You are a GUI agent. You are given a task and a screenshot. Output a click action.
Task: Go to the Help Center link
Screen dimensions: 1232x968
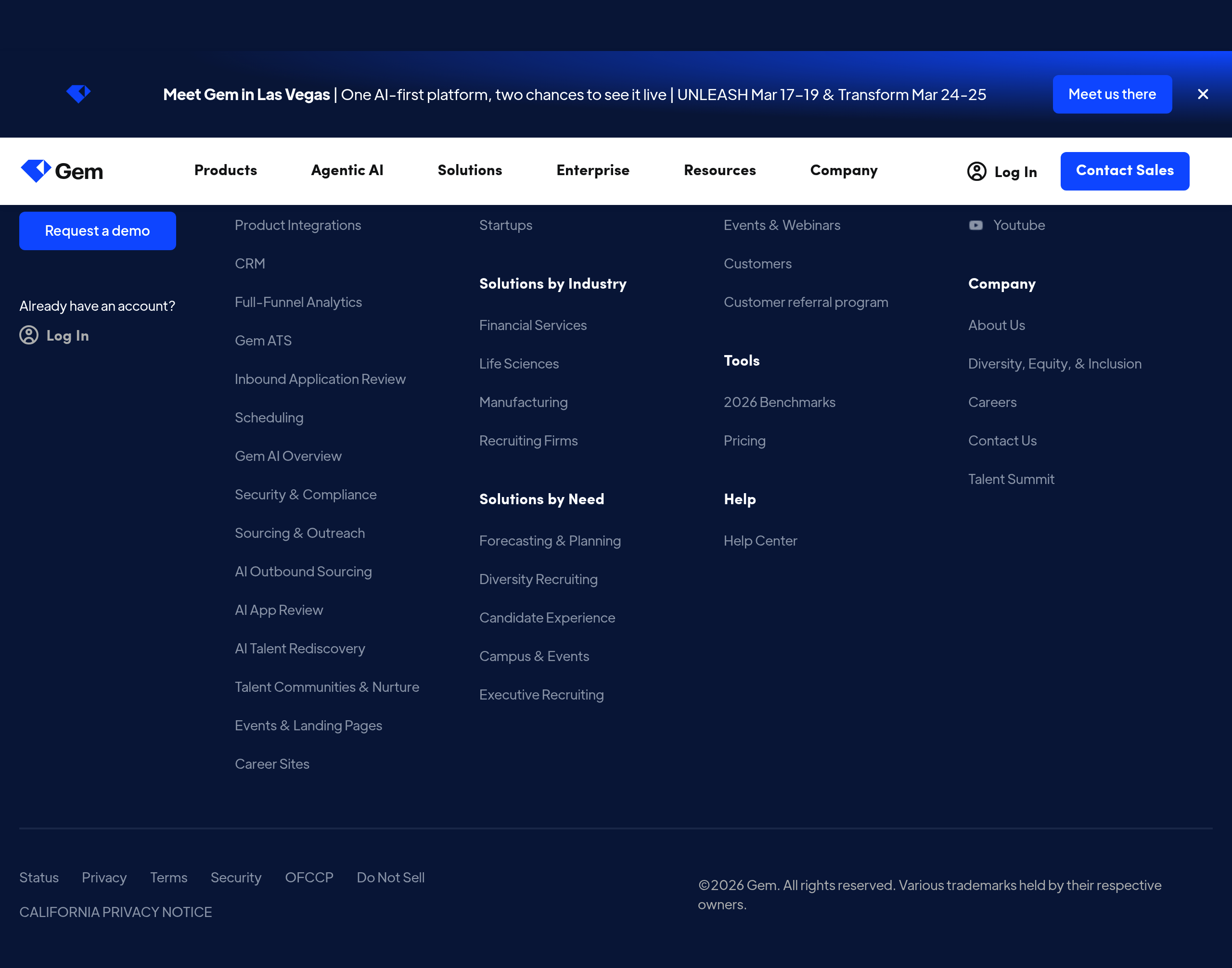[760, 541]
